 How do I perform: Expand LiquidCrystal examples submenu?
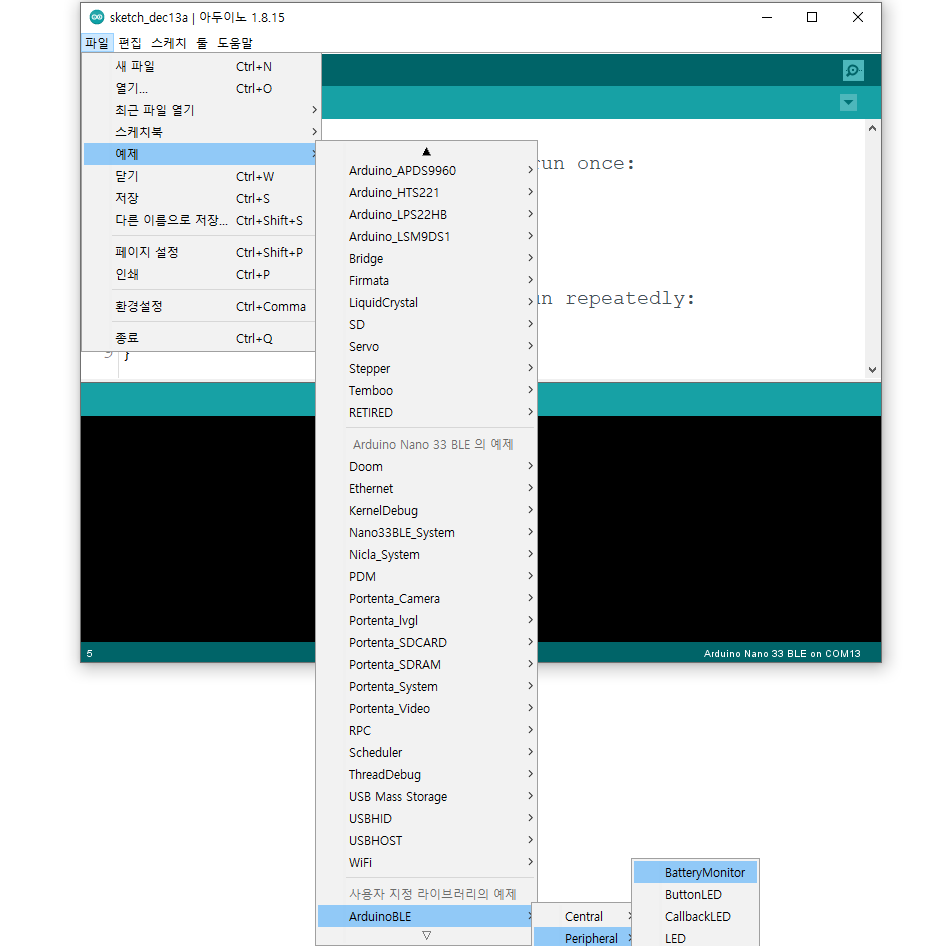pyautogui.click(x=427, y=302)
